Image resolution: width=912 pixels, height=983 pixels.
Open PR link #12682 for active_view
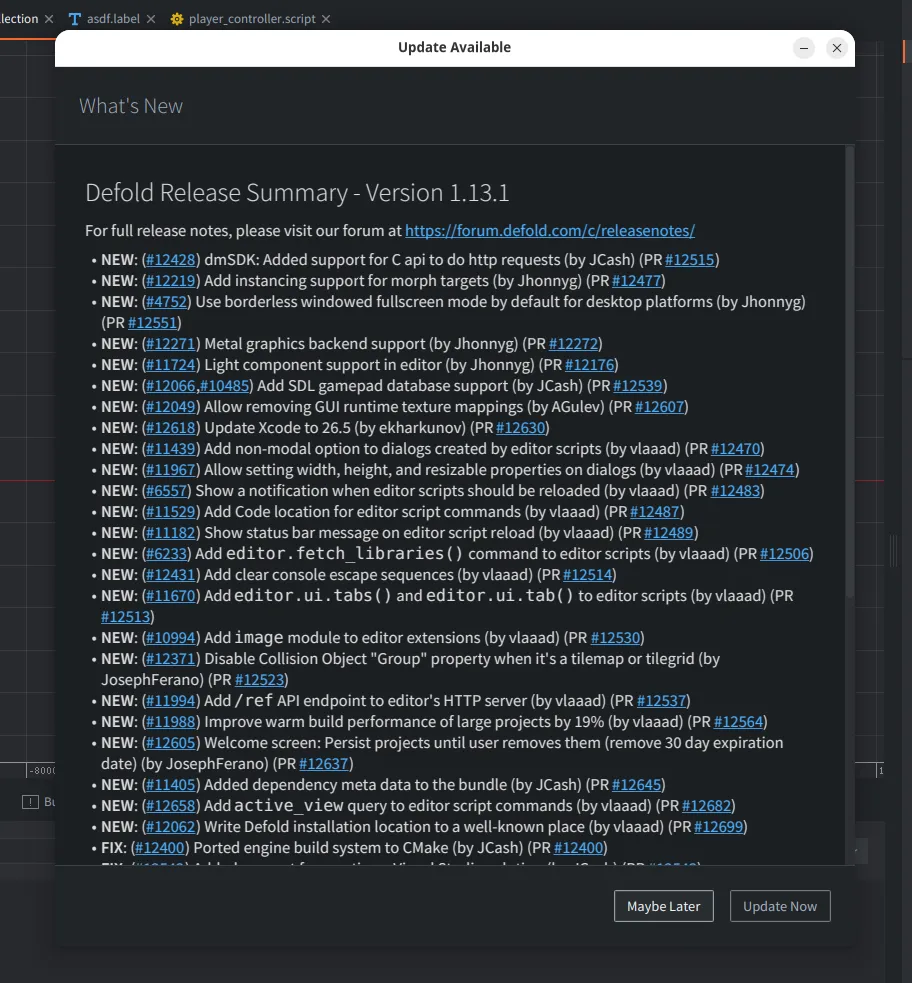tap(706, 806)
